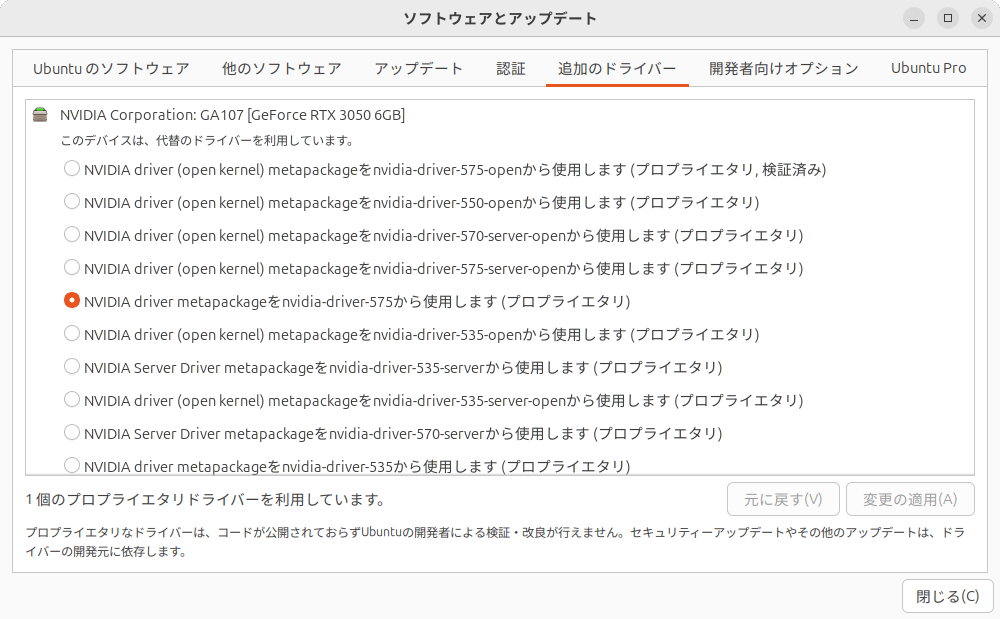The height and width of the screenshot is (619, 1000).
Task: Maximize the ソフトウェアとアップデート window
Action: (x=948, y=18)
